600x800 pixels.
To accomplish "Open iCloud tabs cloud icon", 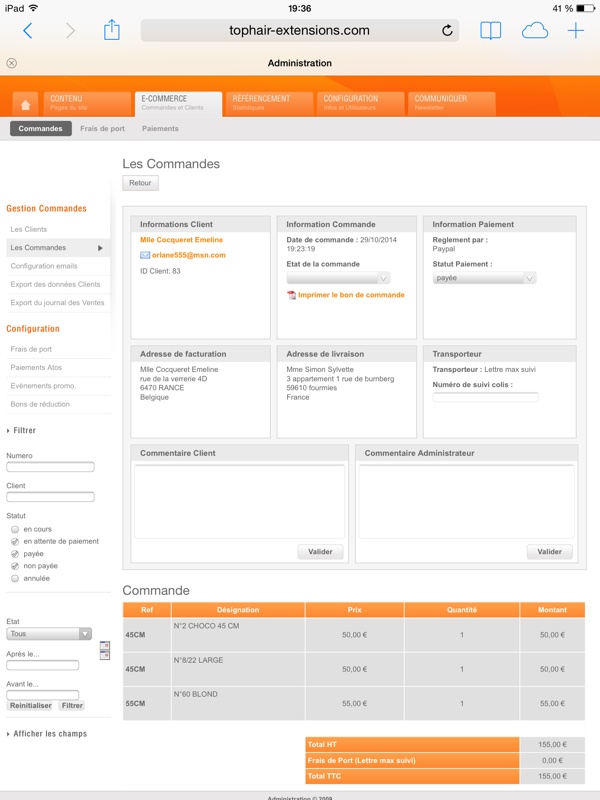I will (535, 31).
